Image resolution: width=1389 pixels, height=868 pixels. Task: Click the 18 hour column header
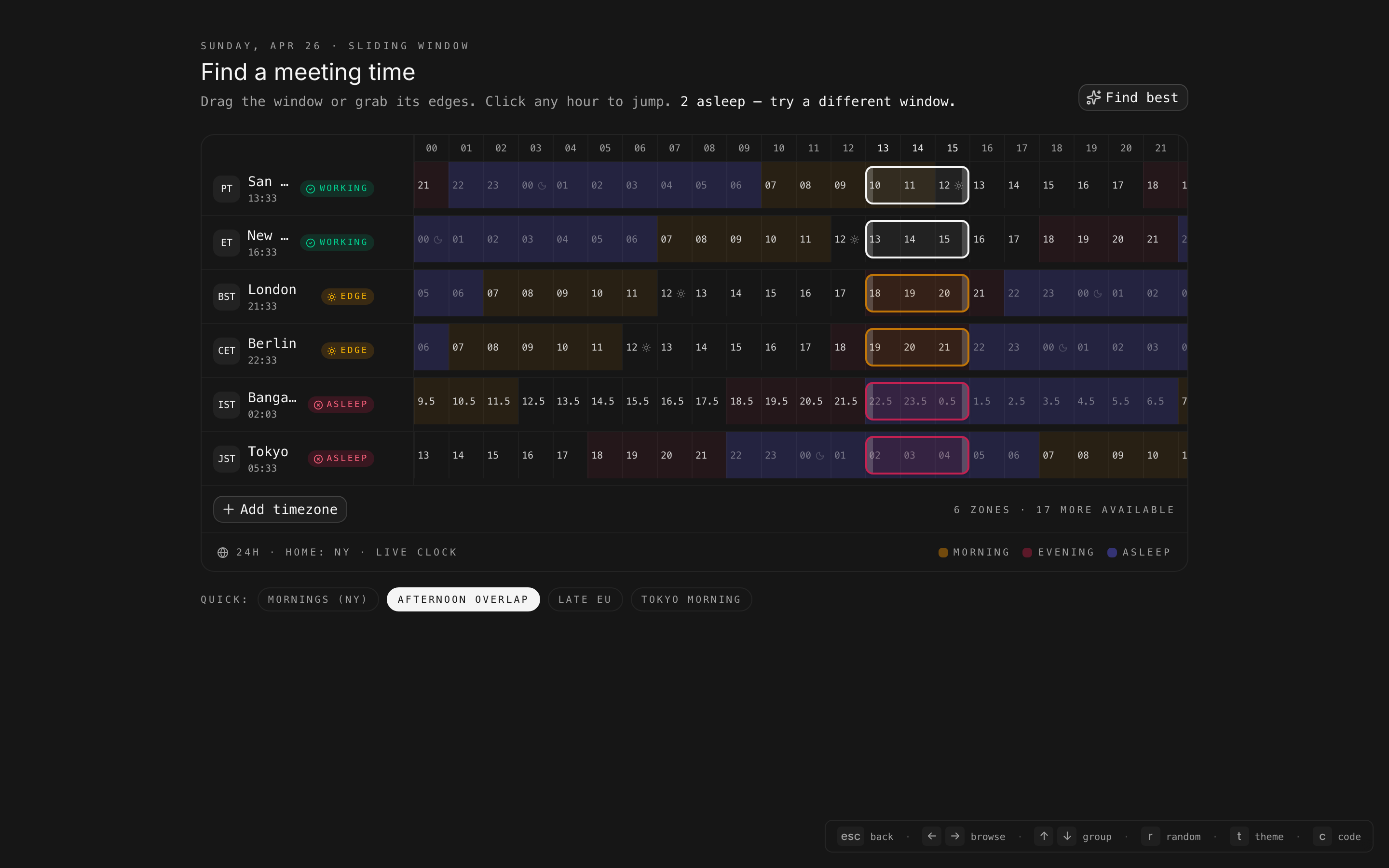click(x=1056, y=148)
